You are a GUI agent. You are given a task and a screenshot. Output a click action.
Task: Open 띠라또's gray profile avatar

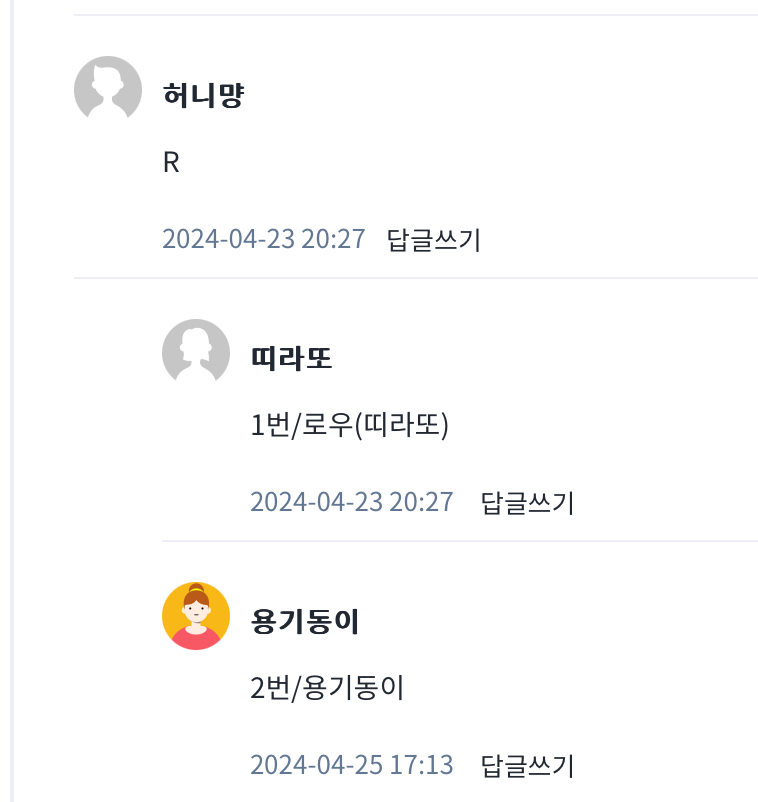coord(196,353)
